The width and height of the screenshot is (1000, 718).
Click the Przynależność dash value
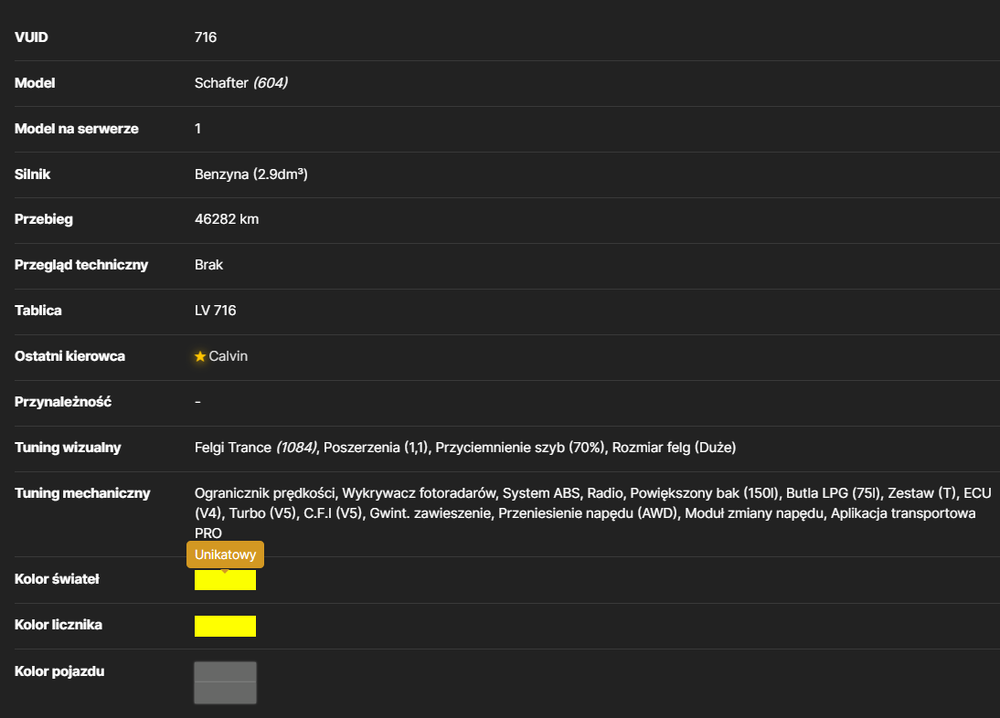[198, 402]
